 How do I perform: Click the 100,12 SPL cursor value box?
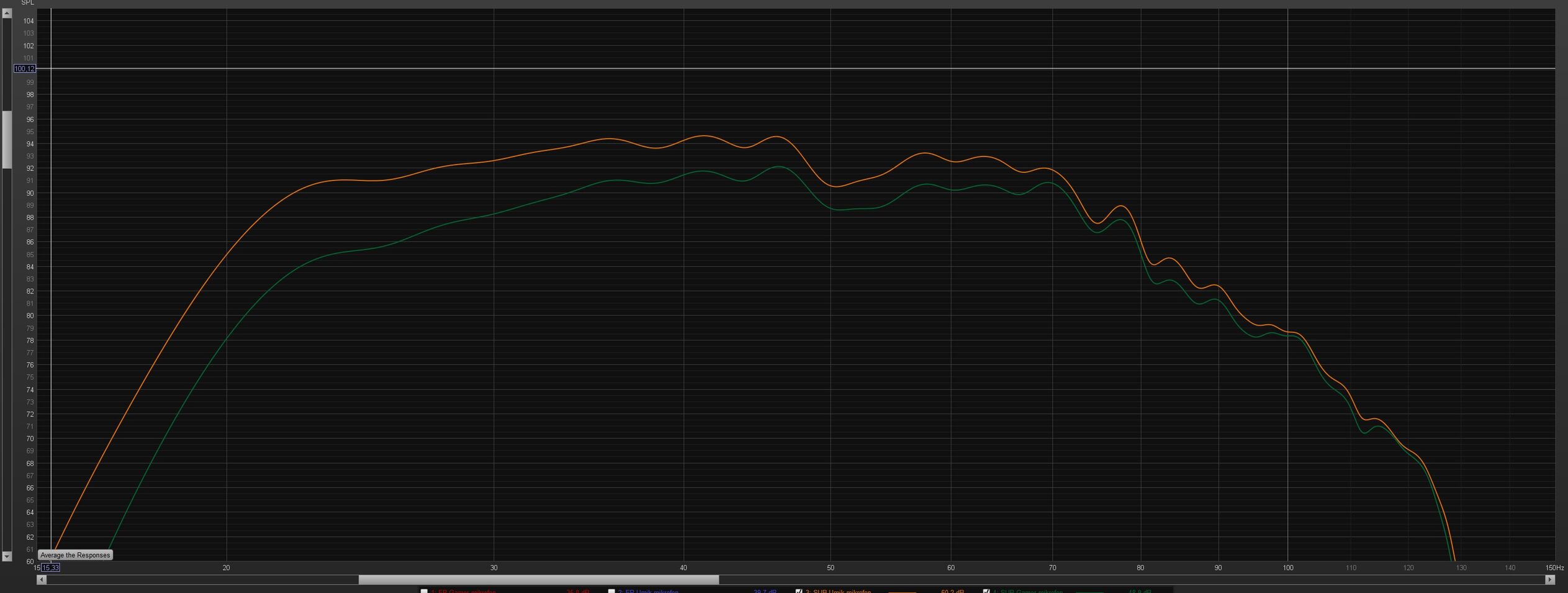(x=25, y=69)
